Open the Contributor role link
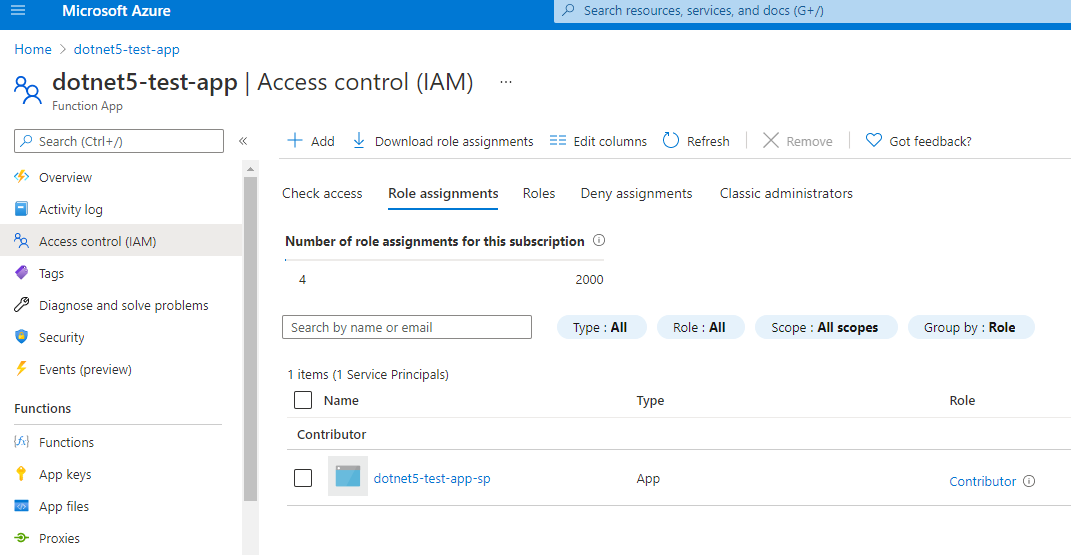 point(982,481)
